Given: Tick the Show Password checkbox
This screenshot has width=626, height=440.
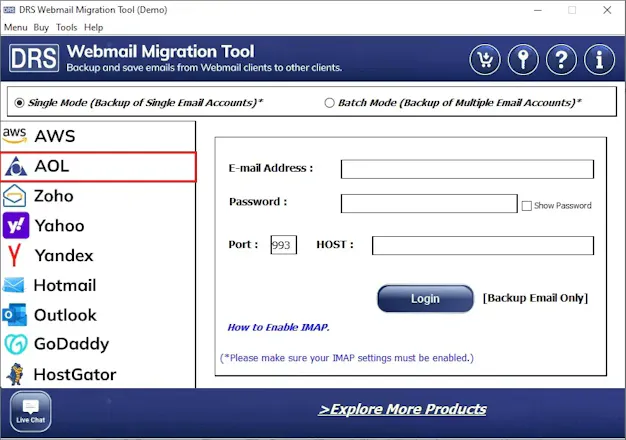Looking at the screenshot, I should point(527,206).
